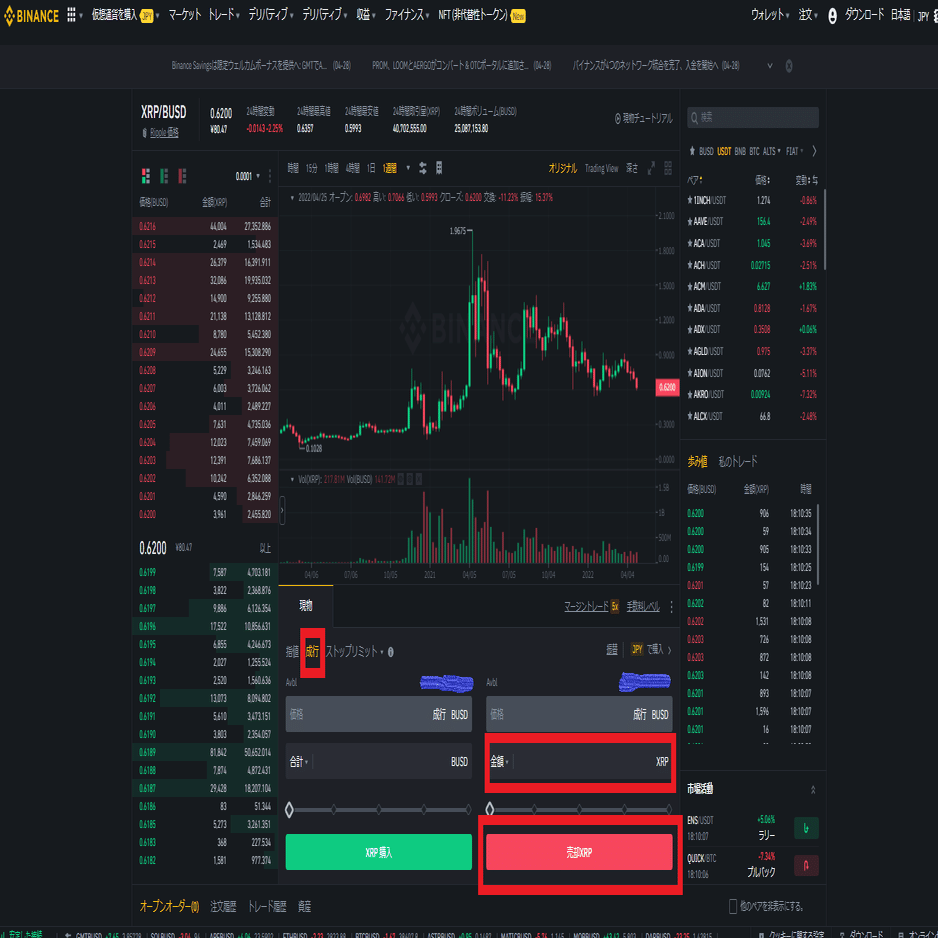Switch to 私のトレード tab
Viewport: 938px width, 938px height.
pyautogui.click(x=738, y=461)
